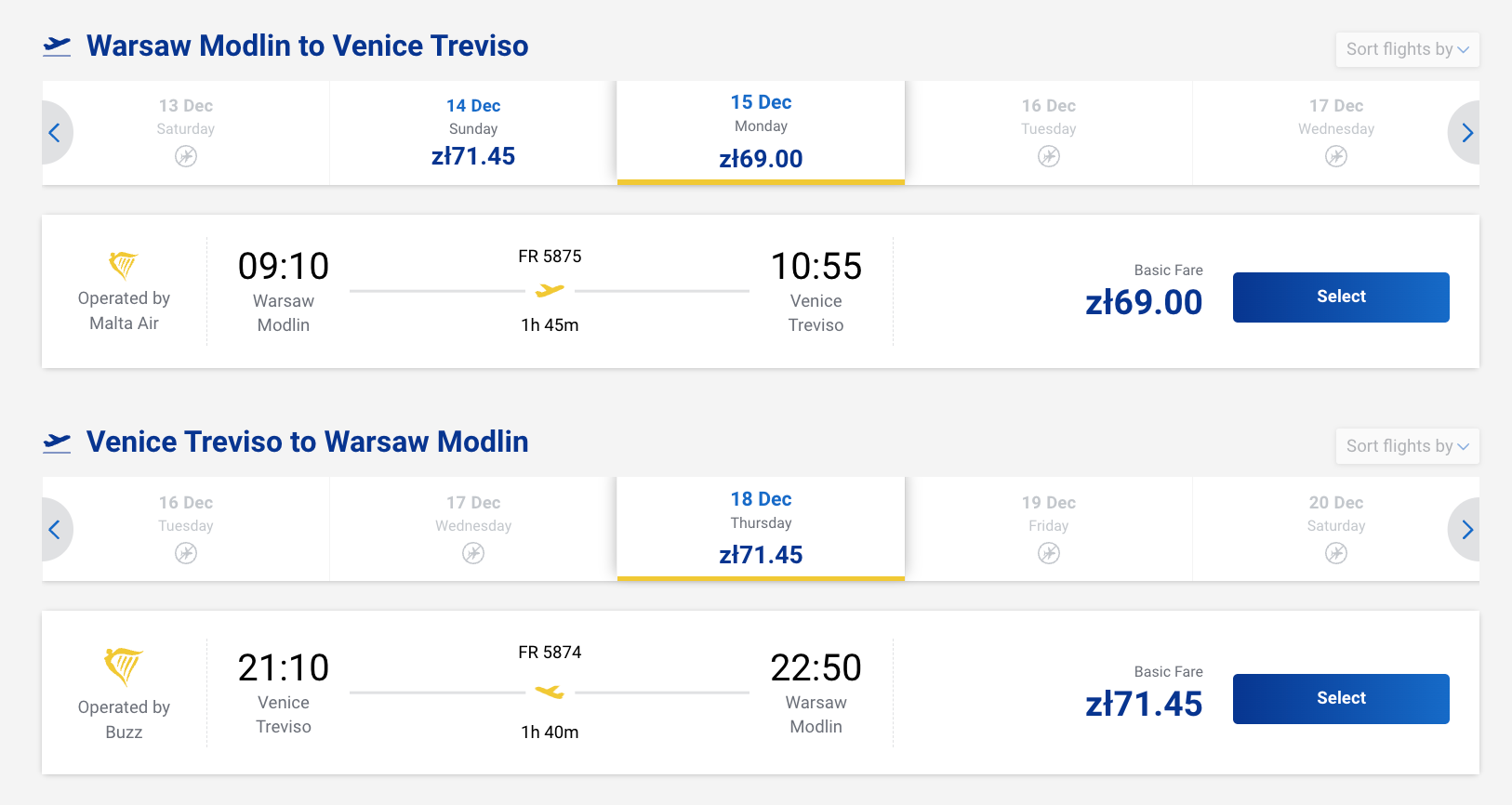Pick the unavailable 13 Dec Saturday date
The width and height of the screenshot is (1512, 805).
coord(186,132)
